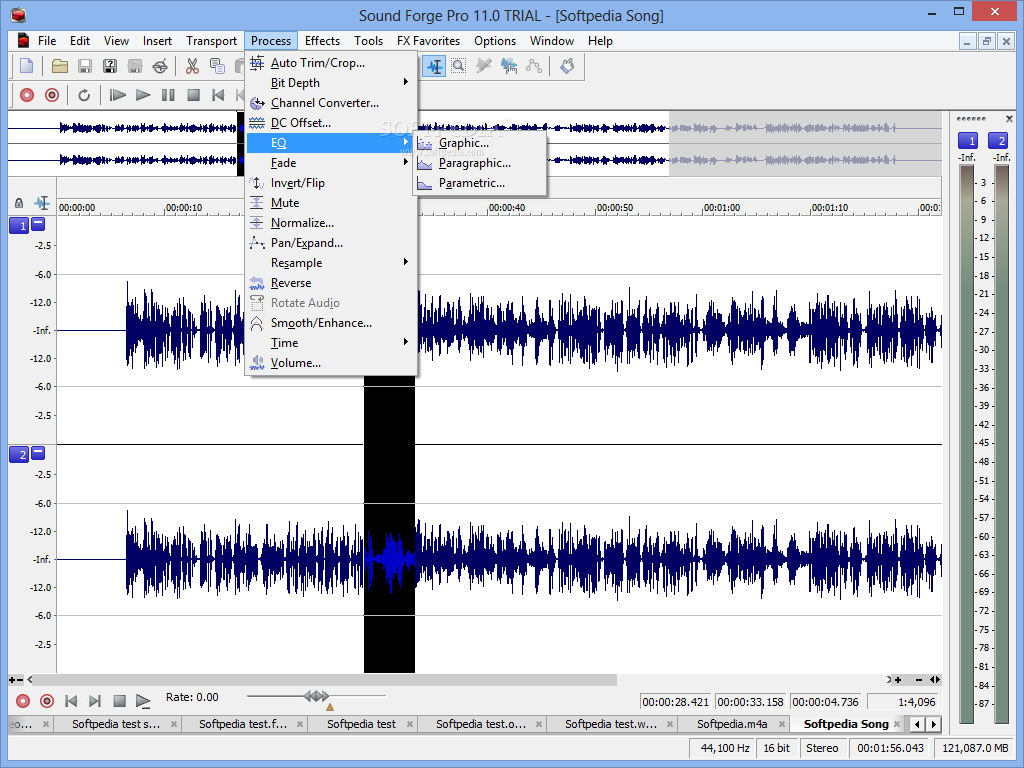Click Play in the top transport toolbar
The width and height of the screenshot is (1024, 768).
142,95
